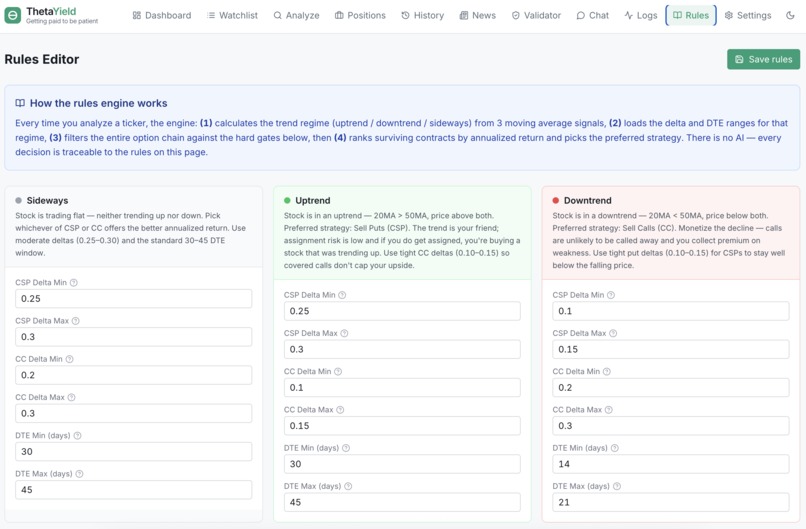Click Downtrend CSP Delta Min field 0.1
The image size is (806, 529).
coord(671,311)
